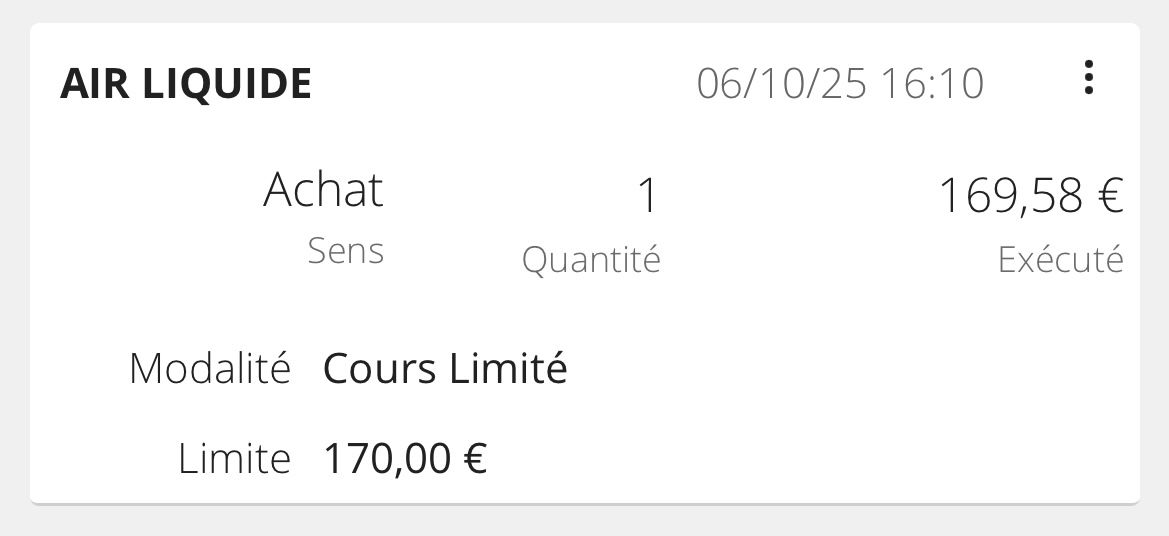Click the word Limité in order type
The width and height of the screenshot is (1169, 536).
pos(508,369)
